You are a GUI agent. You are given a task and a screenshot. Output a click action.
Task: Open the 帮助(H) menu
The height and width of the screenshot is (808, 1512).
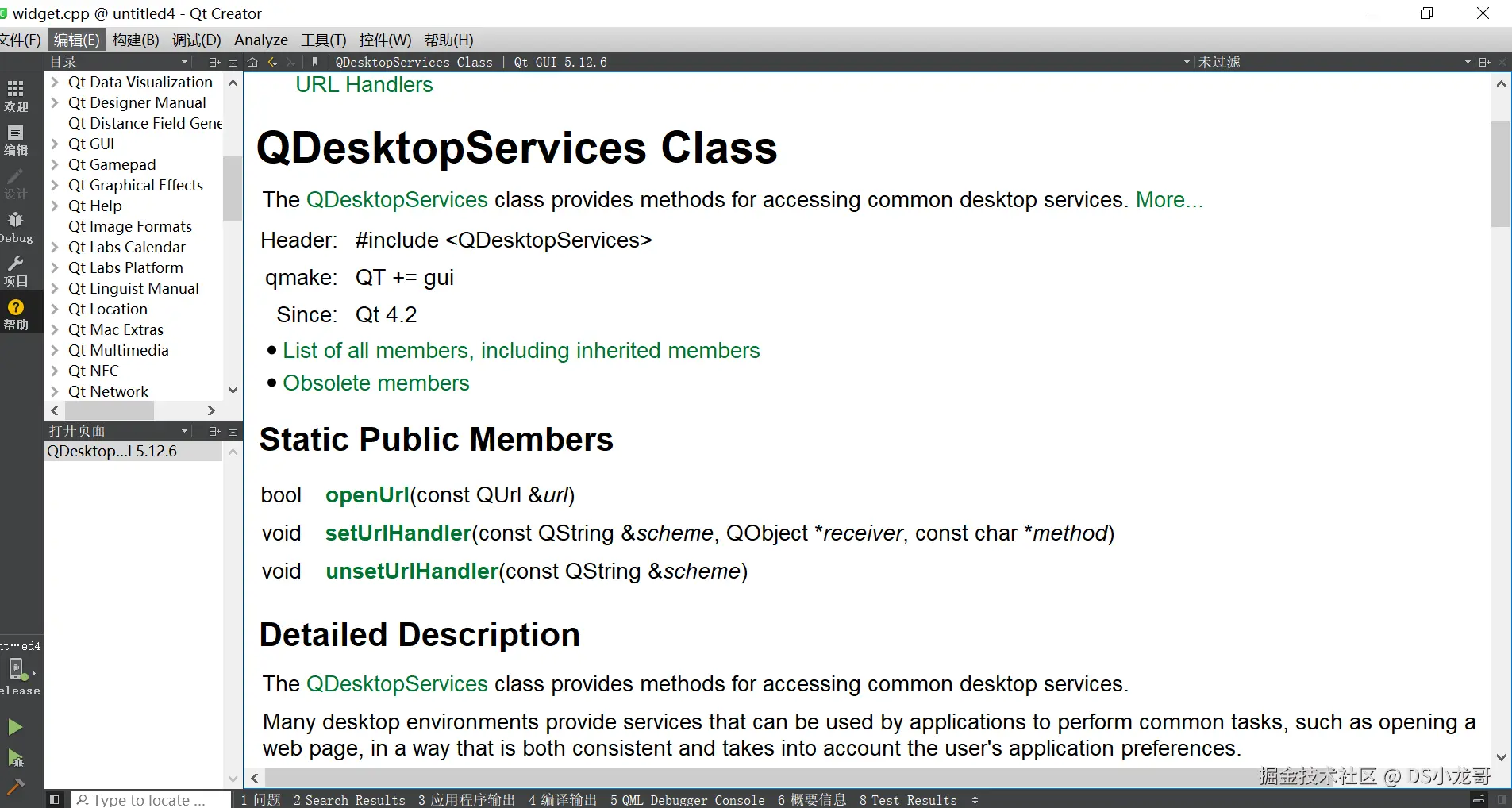click(448, 40)
